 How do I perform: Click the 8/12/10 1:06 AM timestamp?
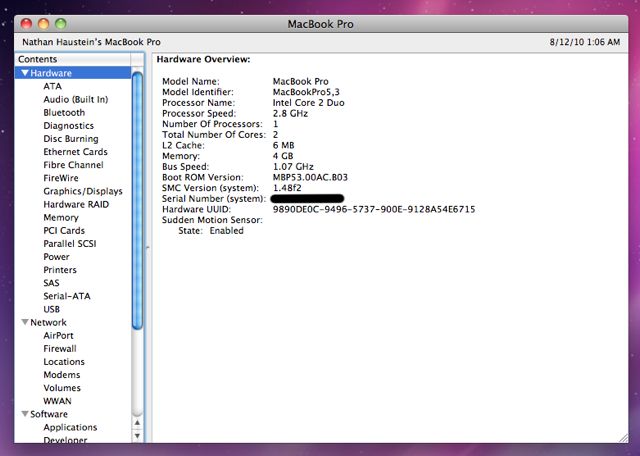point(585,42)
